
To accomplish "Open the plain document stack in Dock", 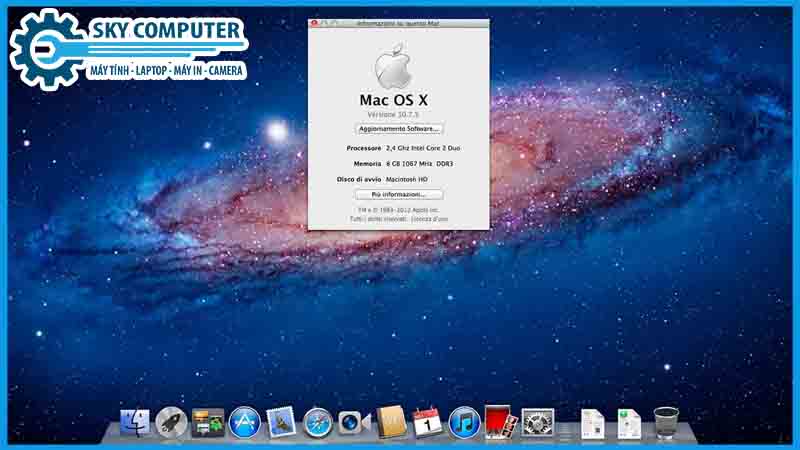I will pyautogui.click(x=592, y=423).
